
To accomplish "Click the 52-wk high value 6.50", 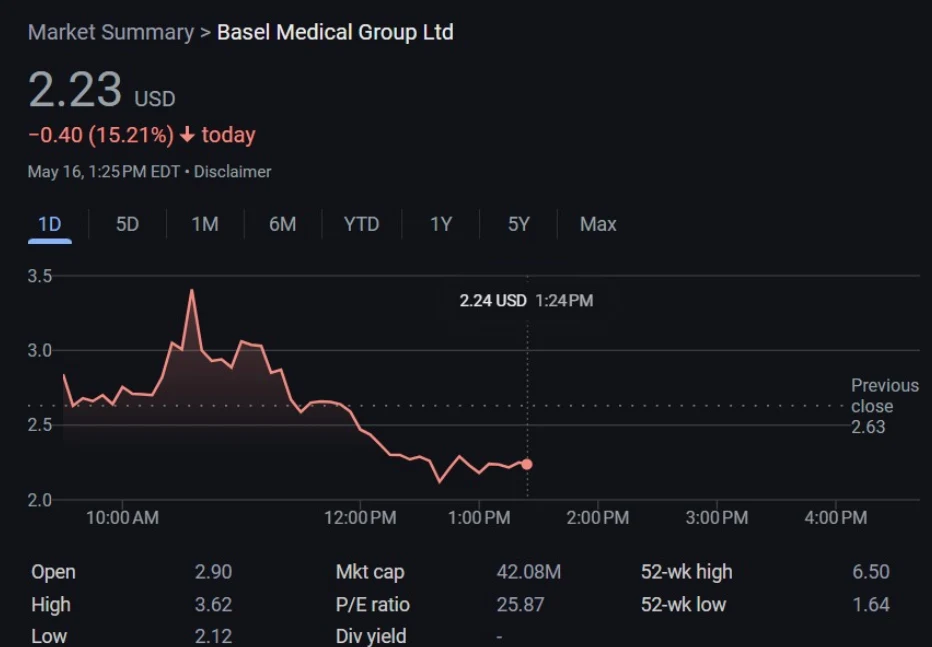I will point(871,572).
